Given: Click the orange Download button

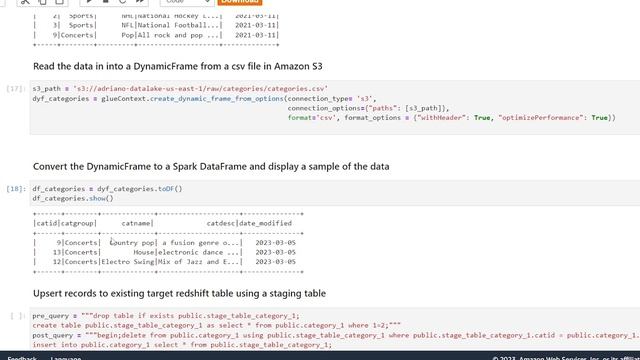Looking at the screenshot, I should coord(240,2).
